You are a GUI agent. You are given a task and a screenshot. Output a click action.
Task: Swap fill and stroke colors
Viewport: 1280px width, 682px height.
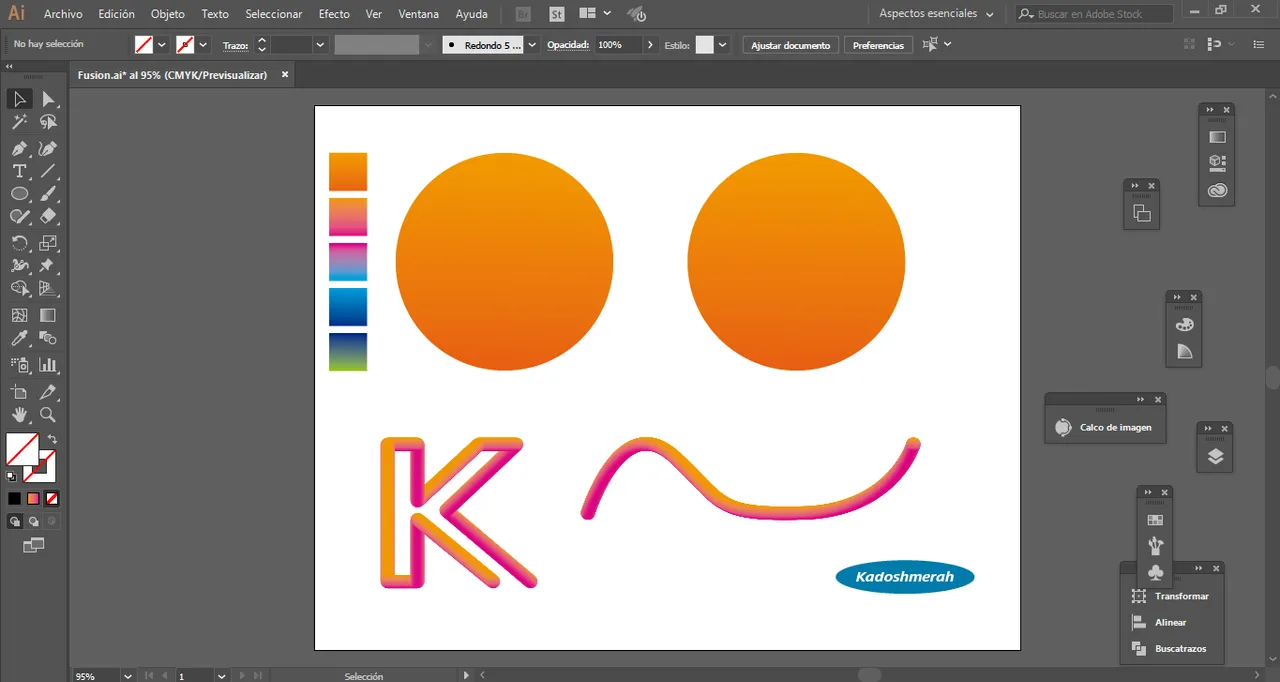pyautogui.click(x=52, y=439)
